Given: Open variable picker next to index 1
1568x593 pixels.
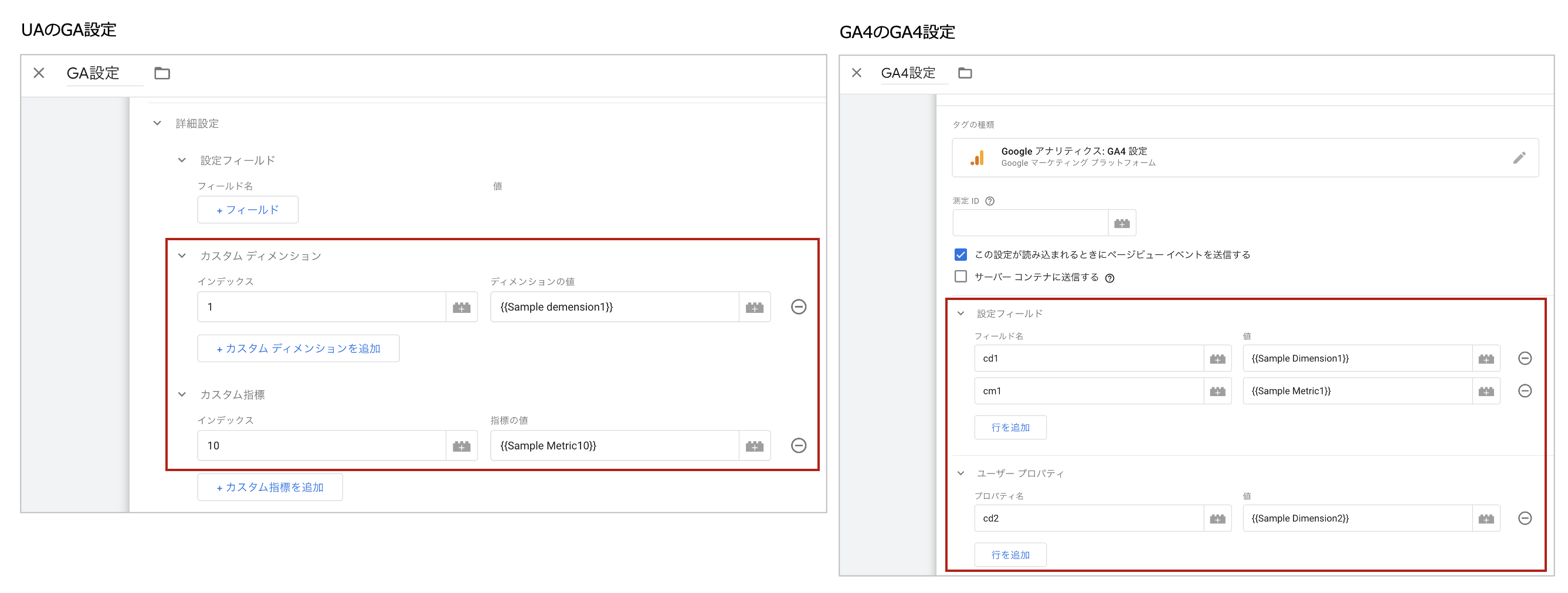Looking at the screenshot, I should coord(462,306).
